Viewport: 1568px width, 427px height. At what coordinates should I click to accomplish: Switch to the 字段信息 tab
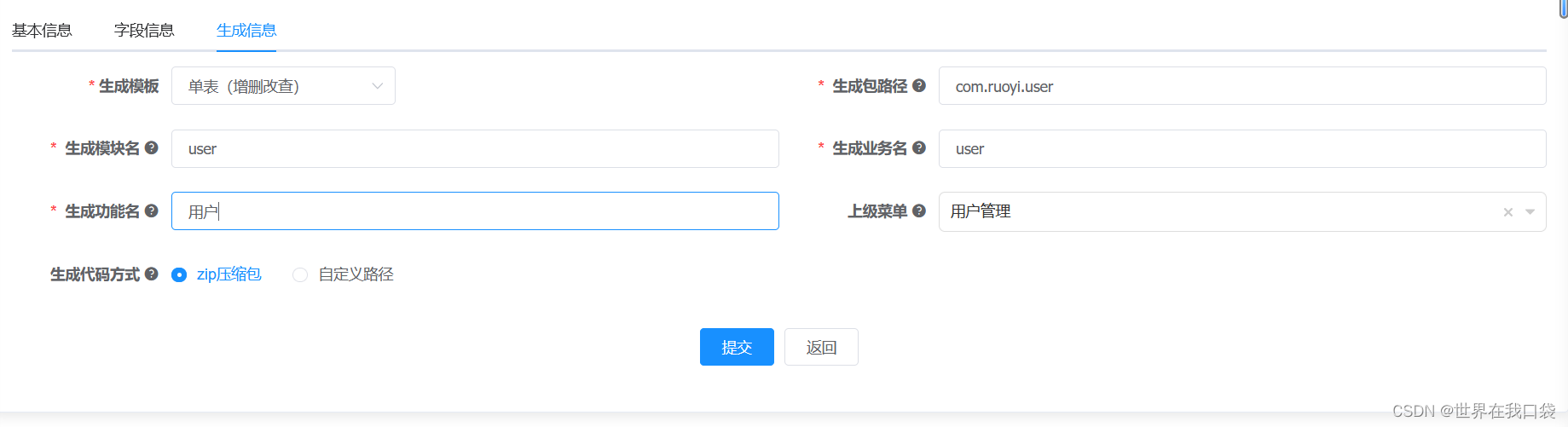[x=144, y=31]
